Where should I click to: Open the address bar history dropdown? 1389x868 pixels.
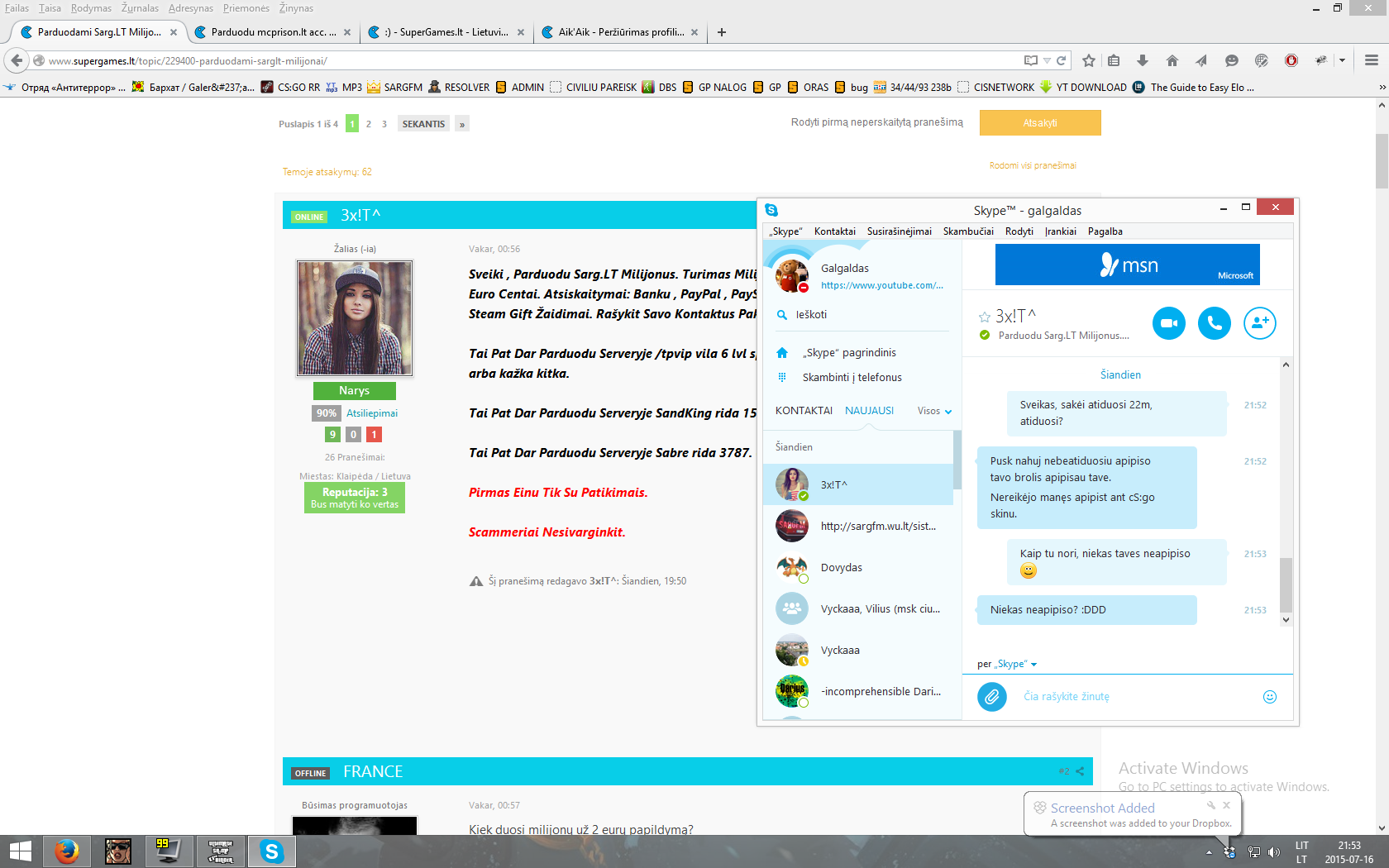click(x=1047, y=60)
